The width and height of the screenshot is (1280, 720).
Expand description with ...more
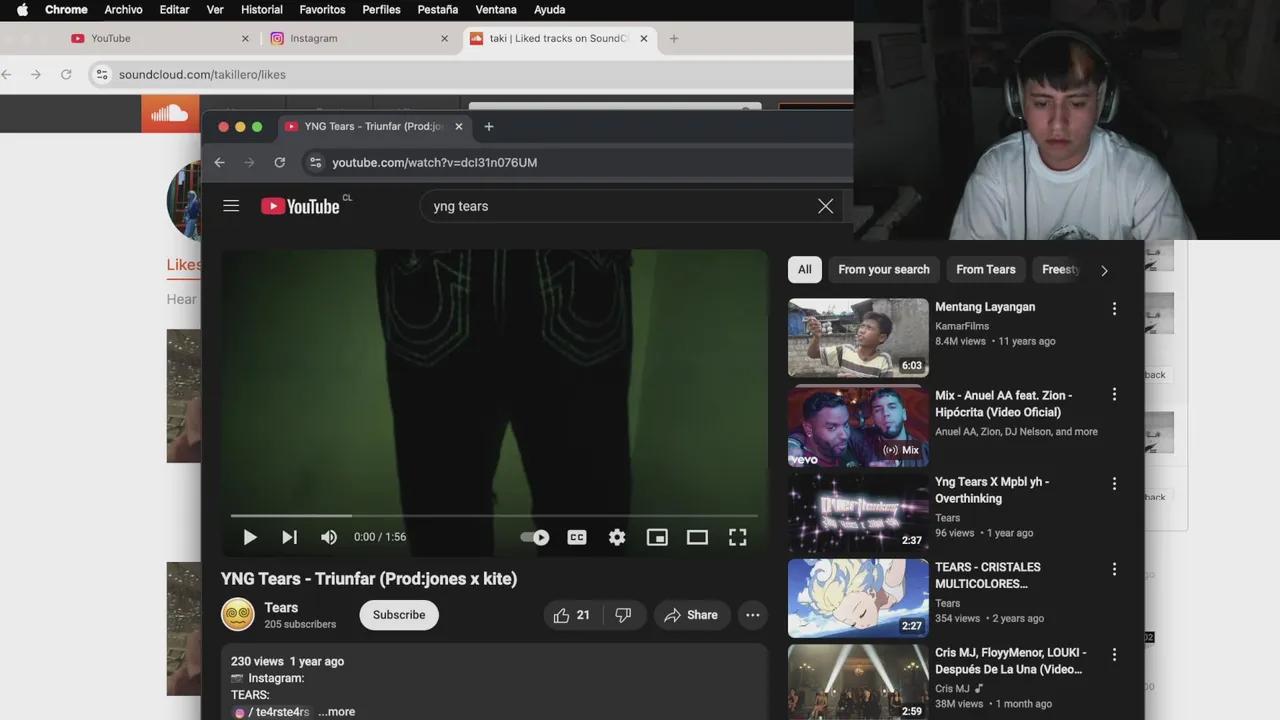(337, 712)
